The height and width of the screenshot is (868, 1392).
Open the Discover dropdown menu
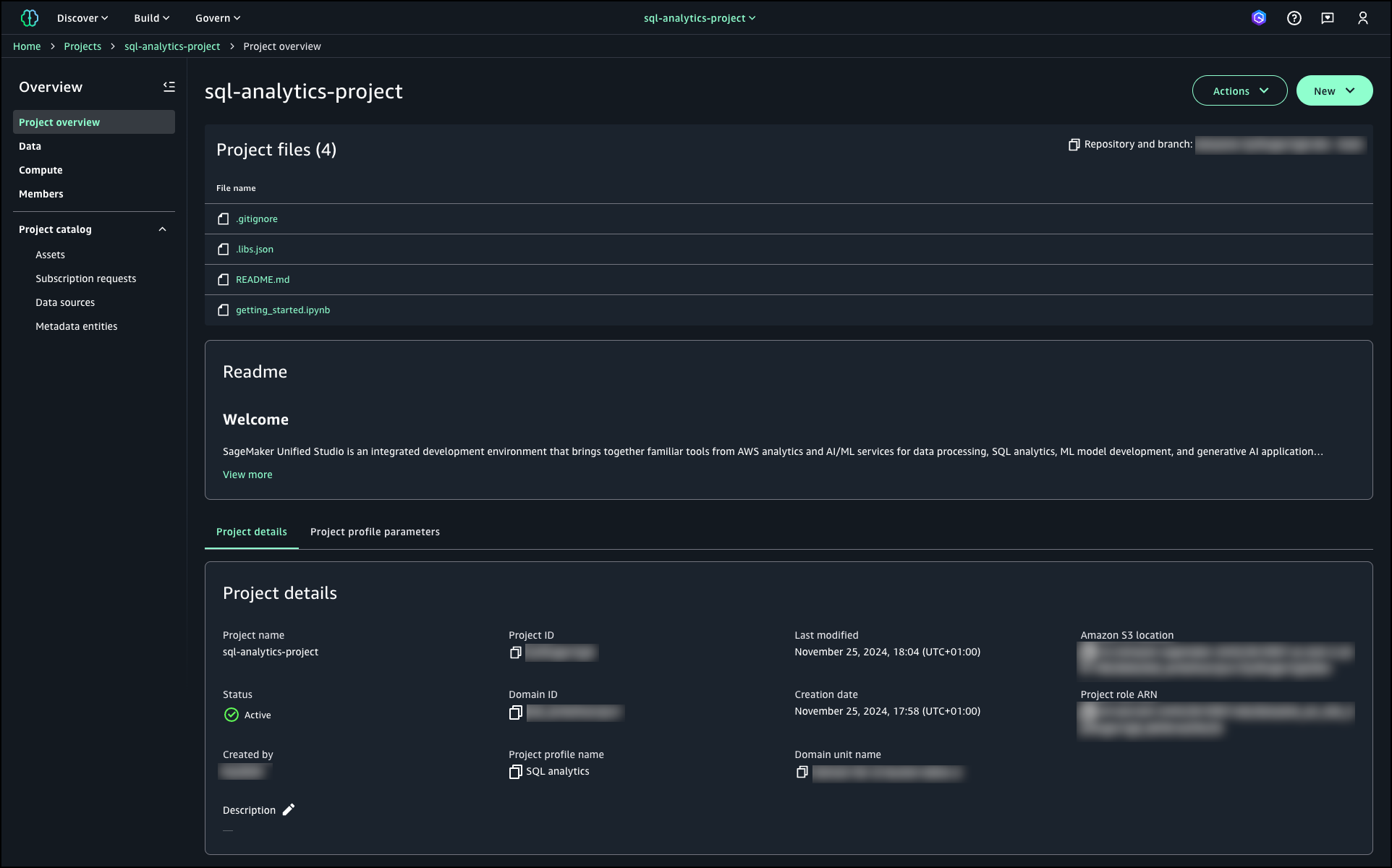pos(82,18)
